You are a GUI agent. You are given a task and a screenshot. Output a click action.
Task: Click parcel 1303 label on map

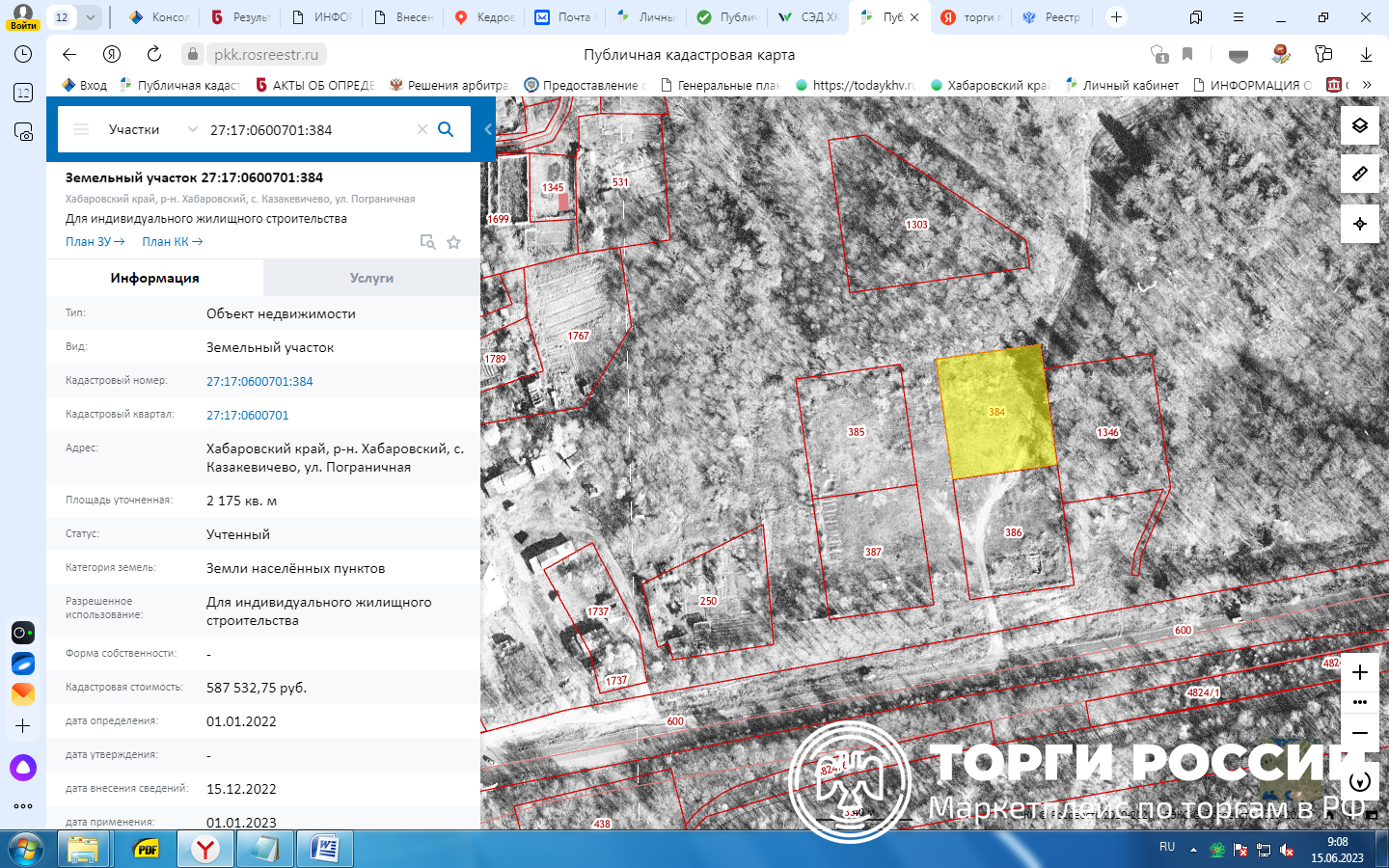coord(916,225)
